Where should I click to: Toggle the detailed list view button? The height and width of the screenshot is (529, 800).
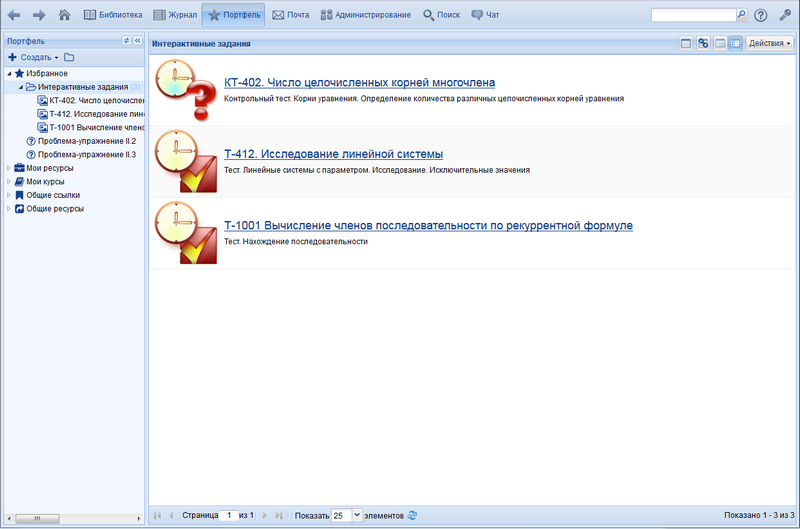pos(735,43)
